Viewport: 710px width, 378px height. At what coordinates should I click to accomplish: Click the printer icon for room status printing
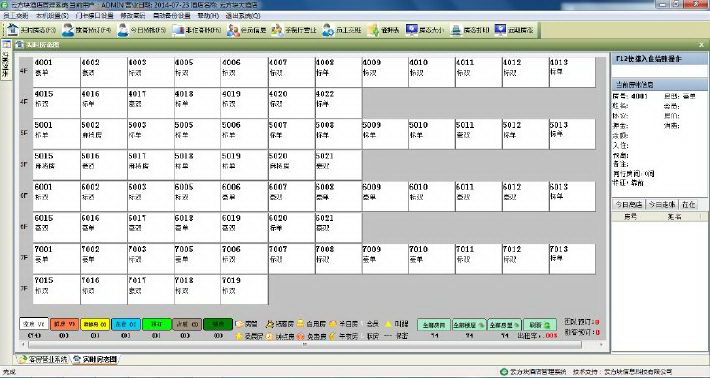tap(456, 30)
